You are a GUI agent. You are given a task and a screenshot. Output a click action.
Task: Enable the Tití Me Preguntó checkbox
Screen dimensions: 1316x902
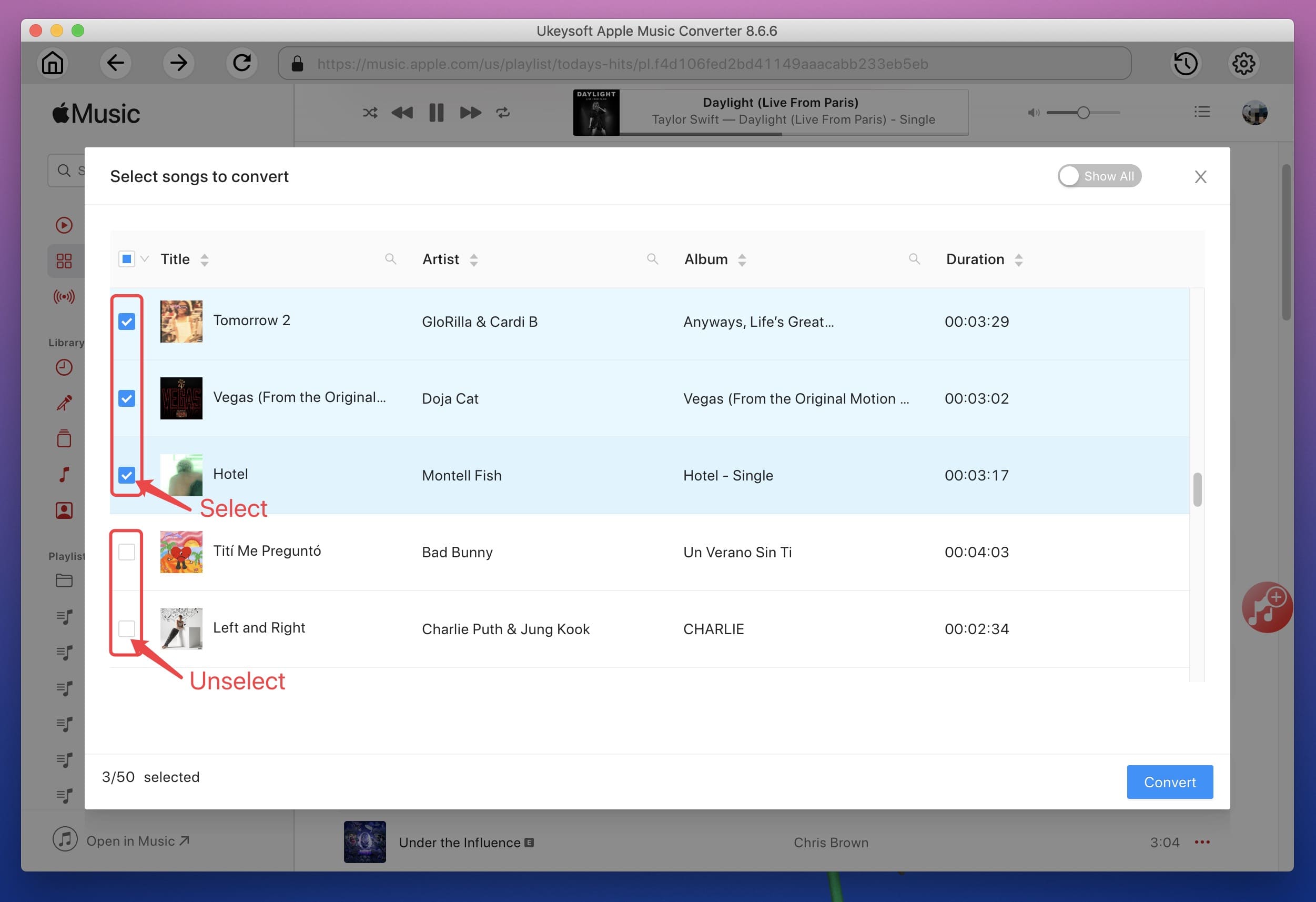127,552
